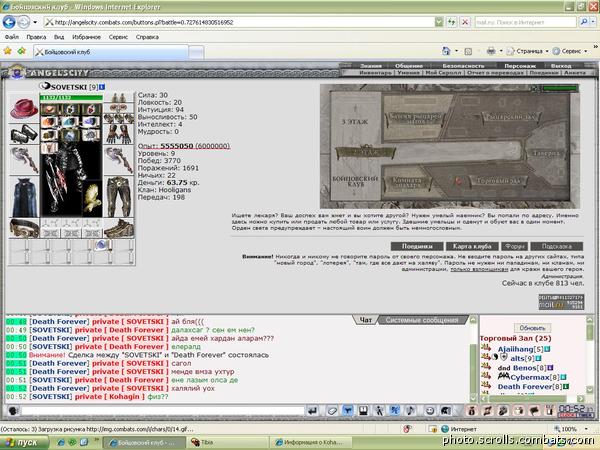Open the search provider dropdown arrow
Screen dimensions: 600x450
tap(593, 22)
